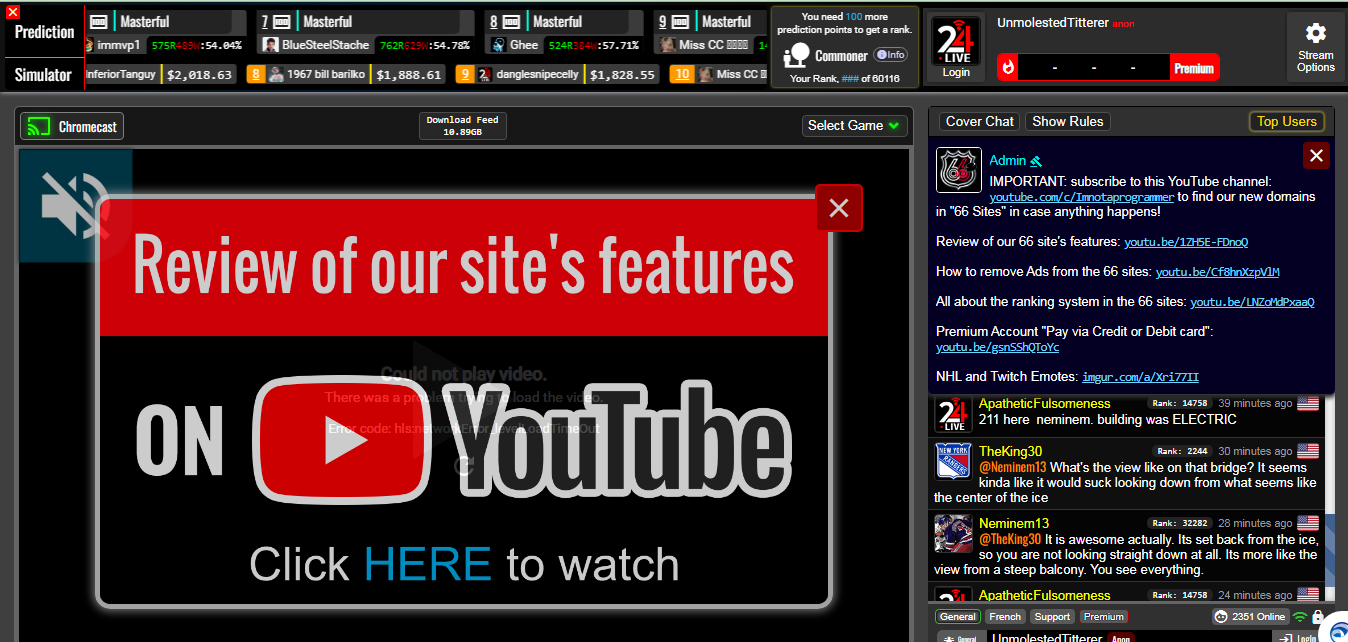Click the Download Feed 10.89GB button

click(462, 125)
